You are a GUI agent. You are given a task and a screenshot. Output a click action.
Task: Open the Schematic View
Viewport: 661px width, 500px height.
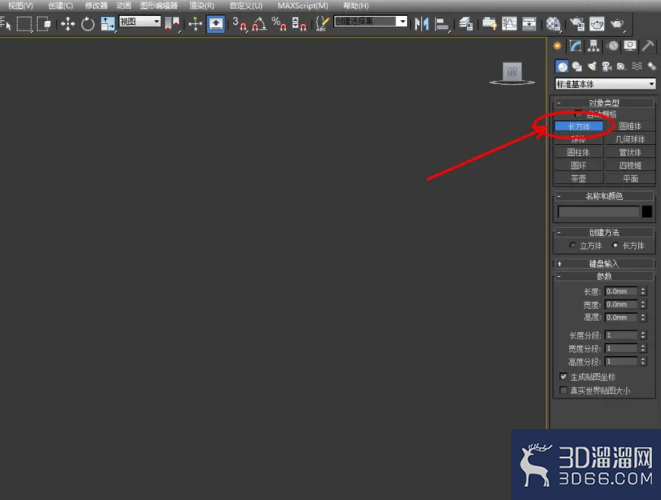[x=529, y=24]
